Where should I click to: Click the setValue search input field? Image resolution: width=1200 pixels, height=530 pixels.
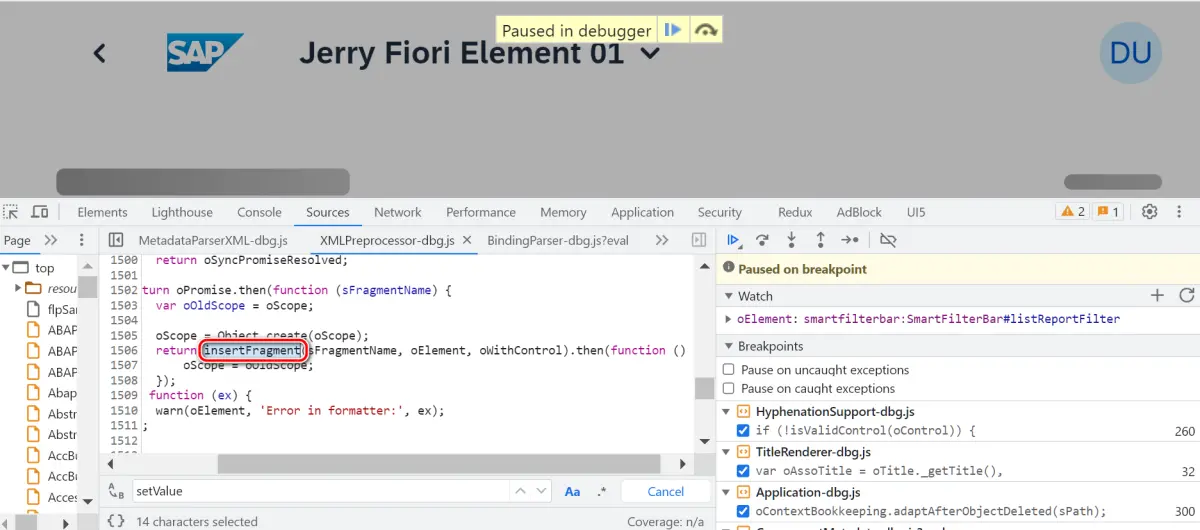320,491
